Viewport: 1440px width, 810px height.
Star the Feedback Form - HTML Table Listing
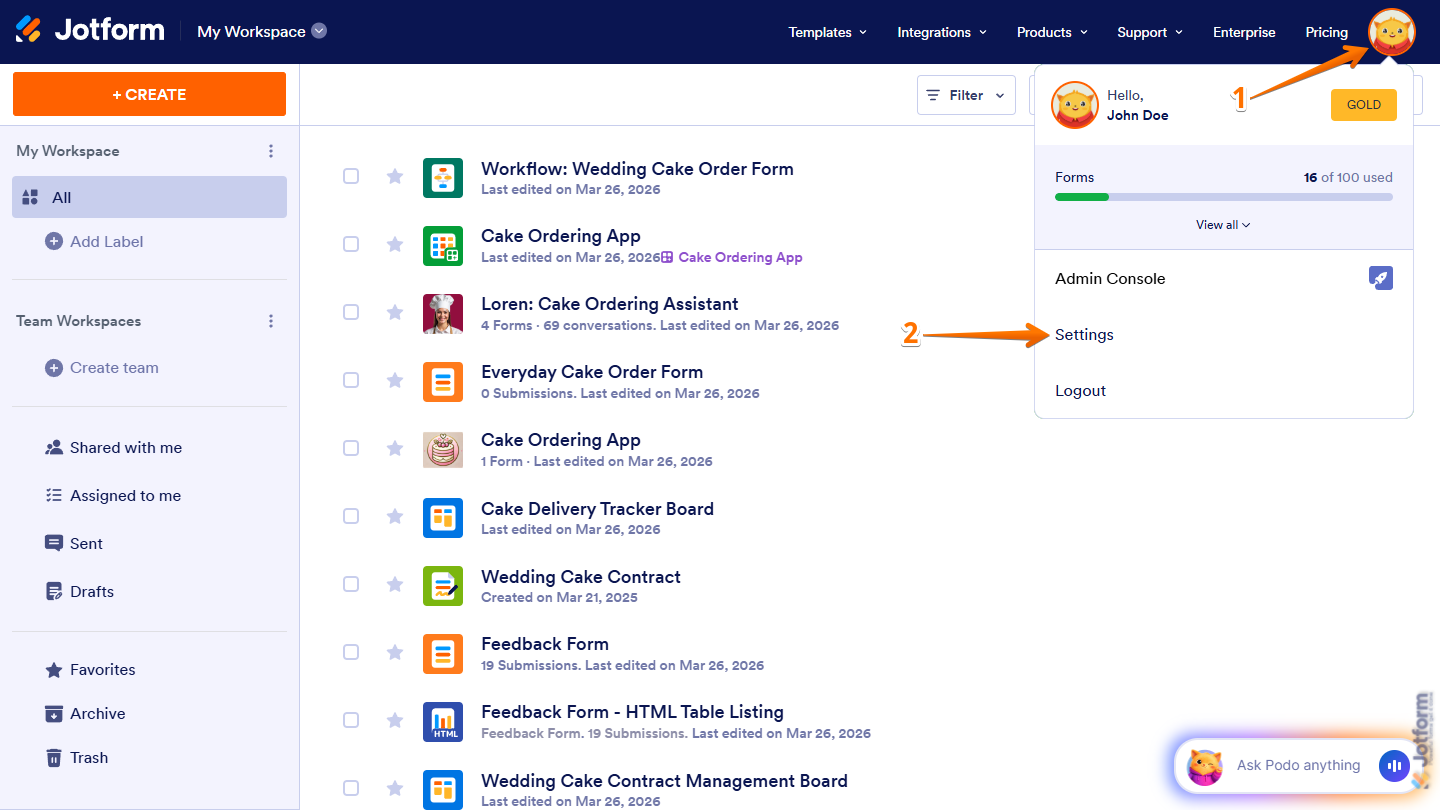[395, 720]
